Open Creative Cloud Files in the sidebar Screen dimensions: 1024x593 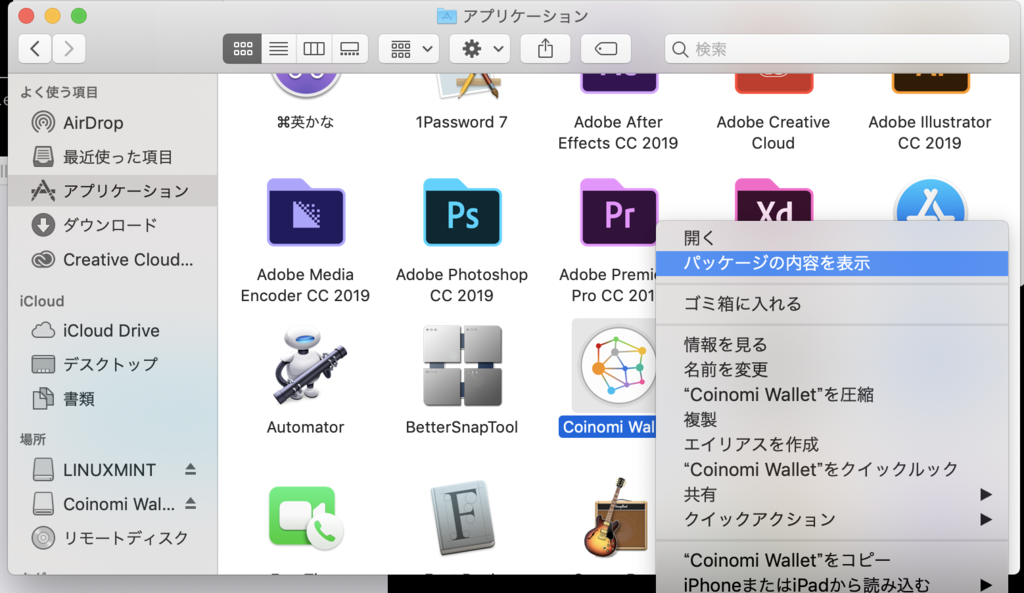coord(112,259)
